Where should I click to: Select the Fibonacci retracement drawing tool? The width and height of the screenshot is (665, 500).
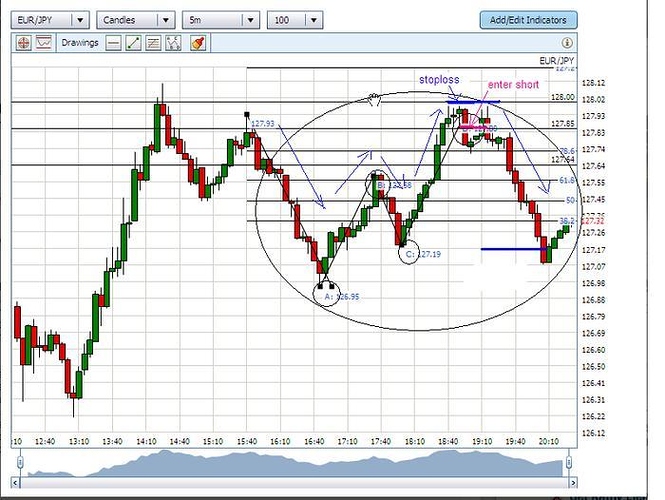[x=153, y=43]
